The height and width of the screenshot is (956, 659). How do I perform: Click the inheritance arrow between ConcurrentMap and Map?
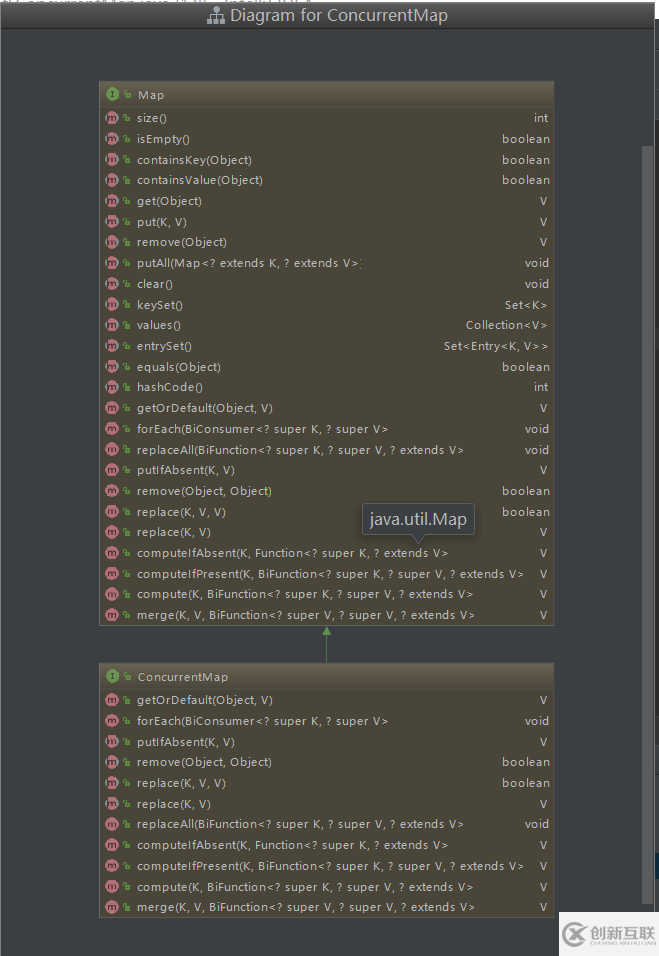(326, 644)
